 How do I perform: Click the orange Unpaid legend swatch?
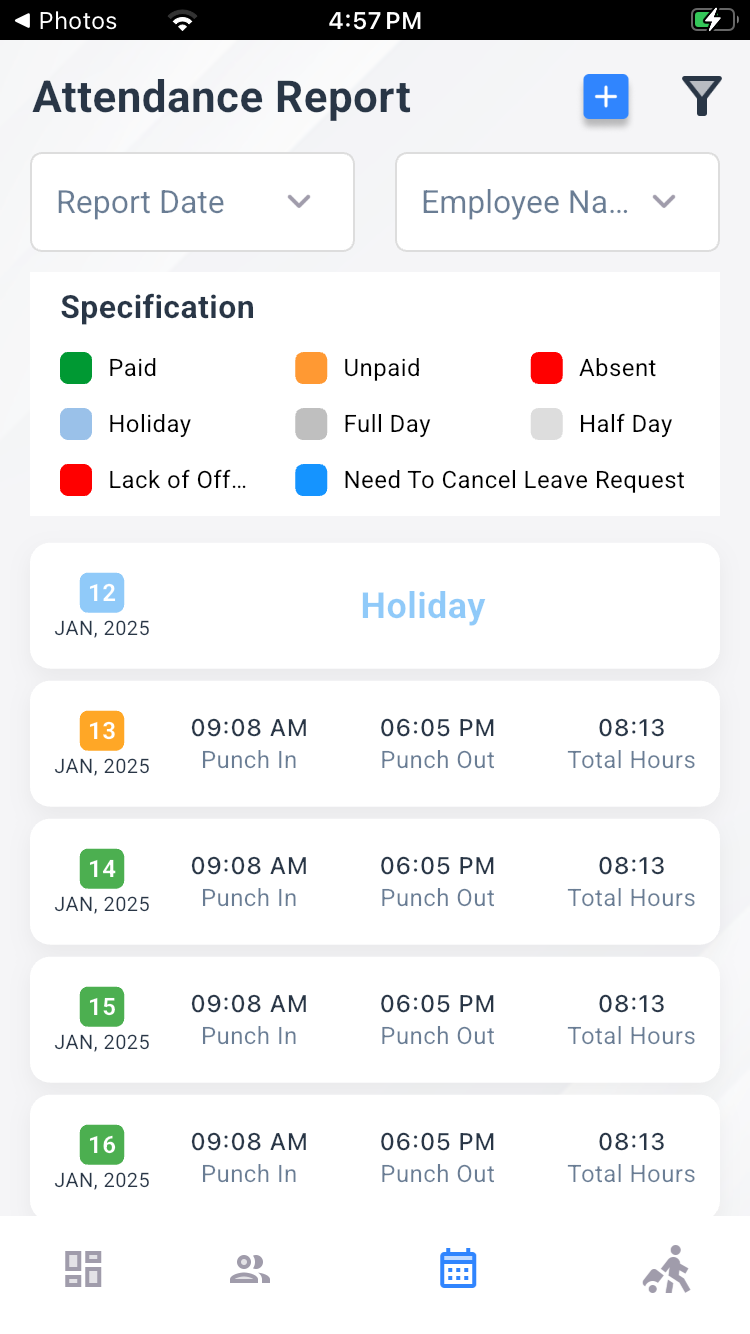click(x=311, y=368)
